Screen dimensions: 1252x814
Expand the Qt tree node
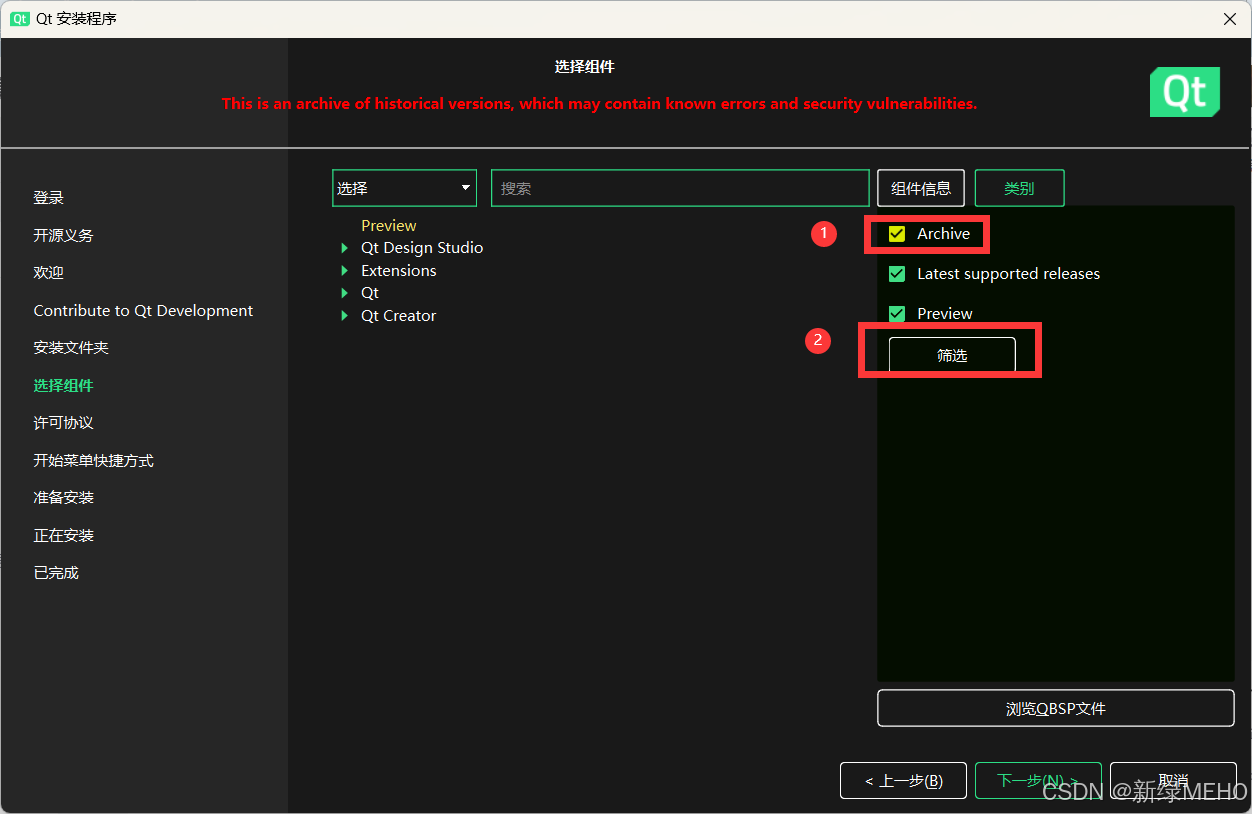pyautogui.click(x=345, y=293)
